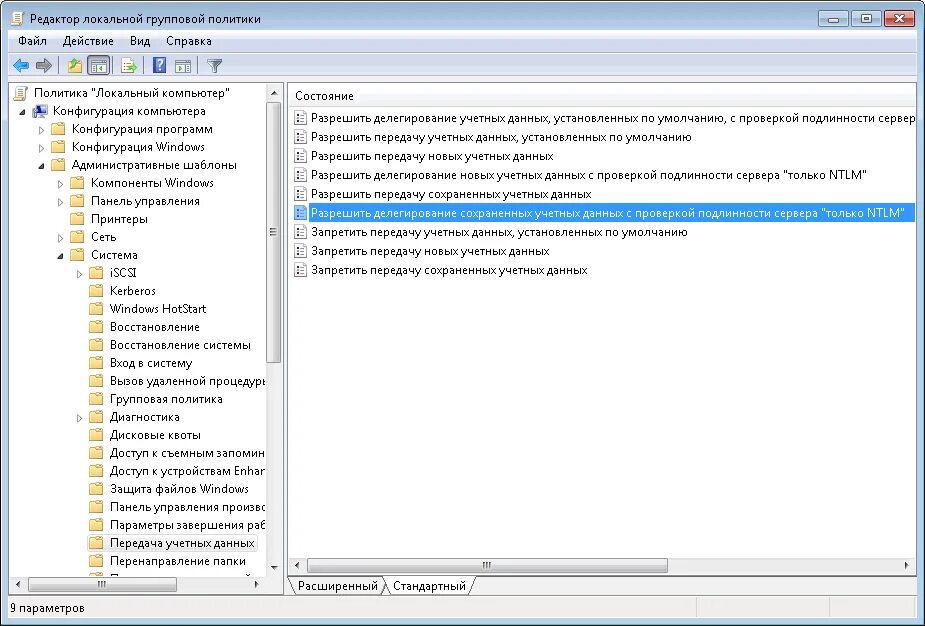The height and width of the screenshot is (626, 925).
Task: Open the Справка menu
Action: (189, 41)
